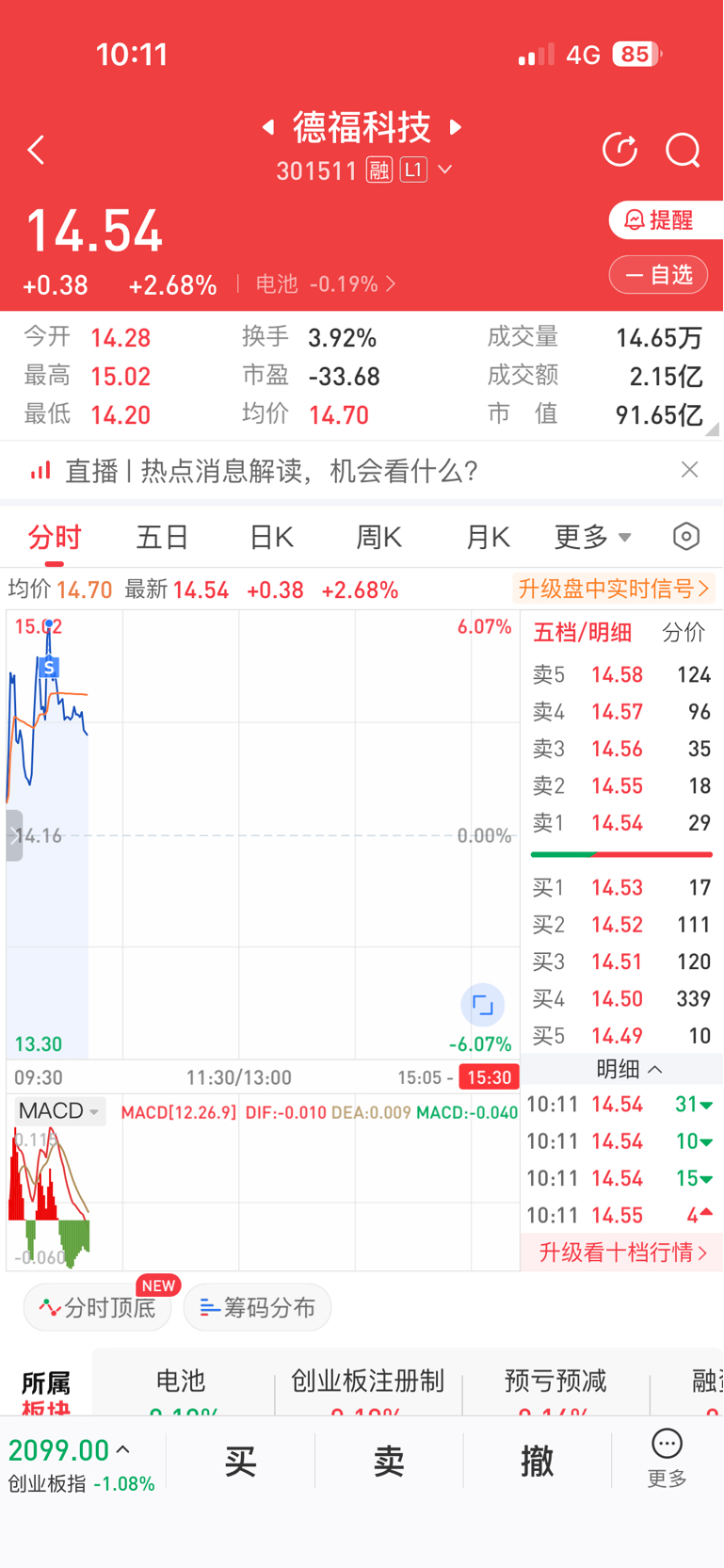Tap the L1 level badge

point(413,170)
